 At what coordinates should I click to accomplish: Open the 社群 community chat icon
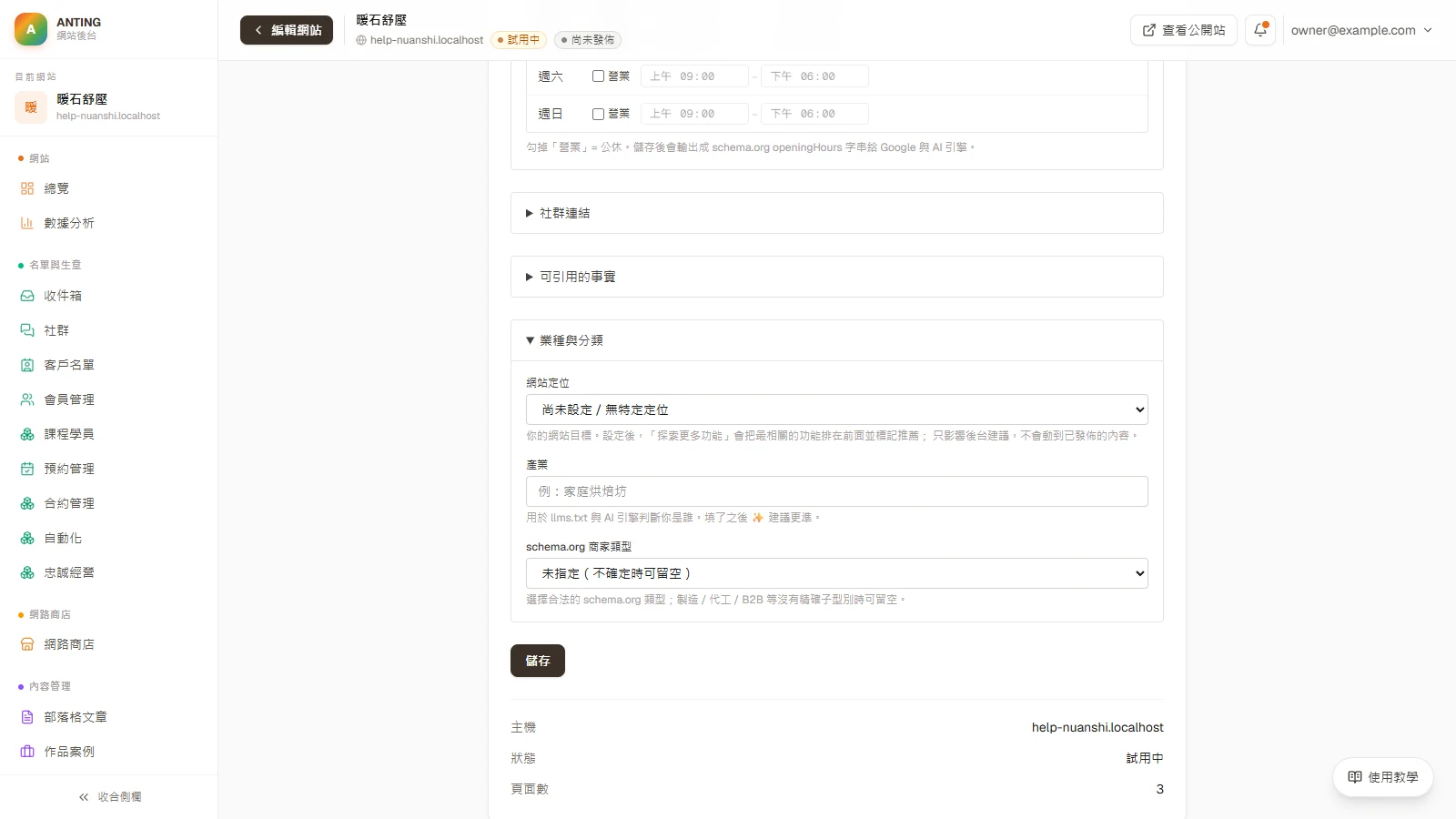(x=27, y=330)
